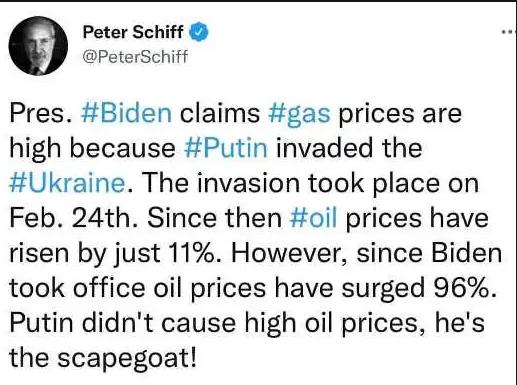Viewport: 517px width, 385px height.
Task: Follow the #Putin hashtag link
Action: point(226,148)
